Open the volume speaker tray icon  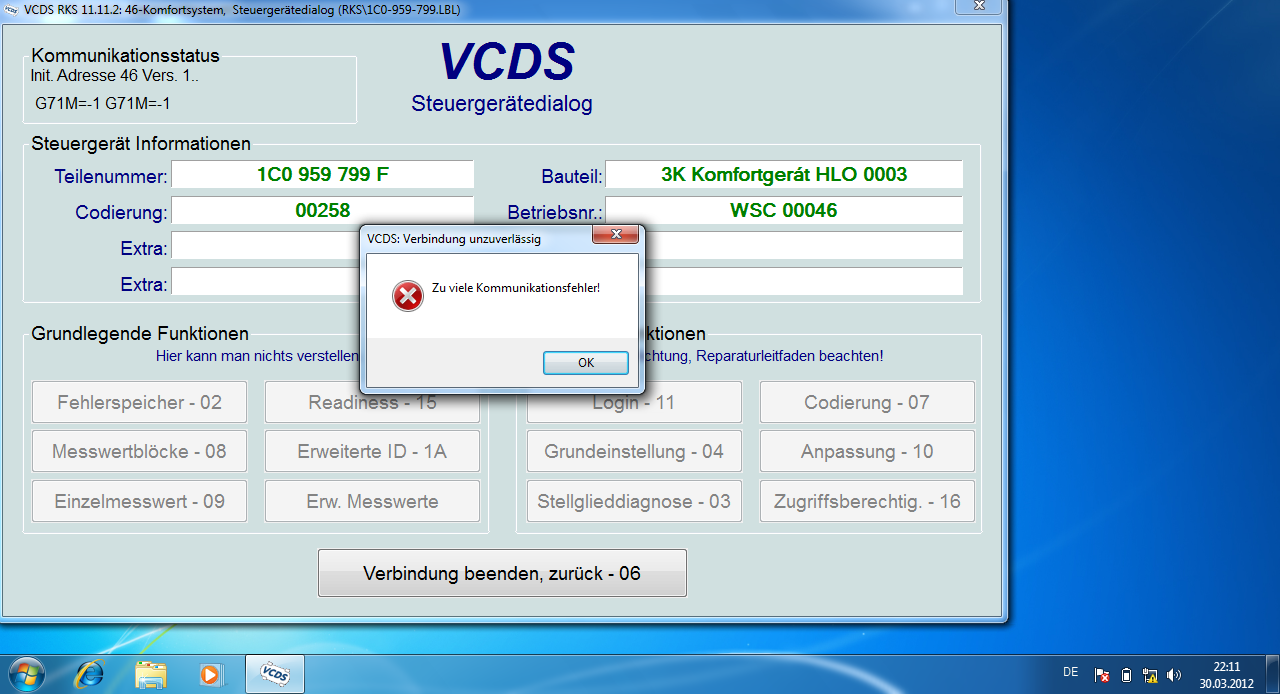tap(1174, 675)
